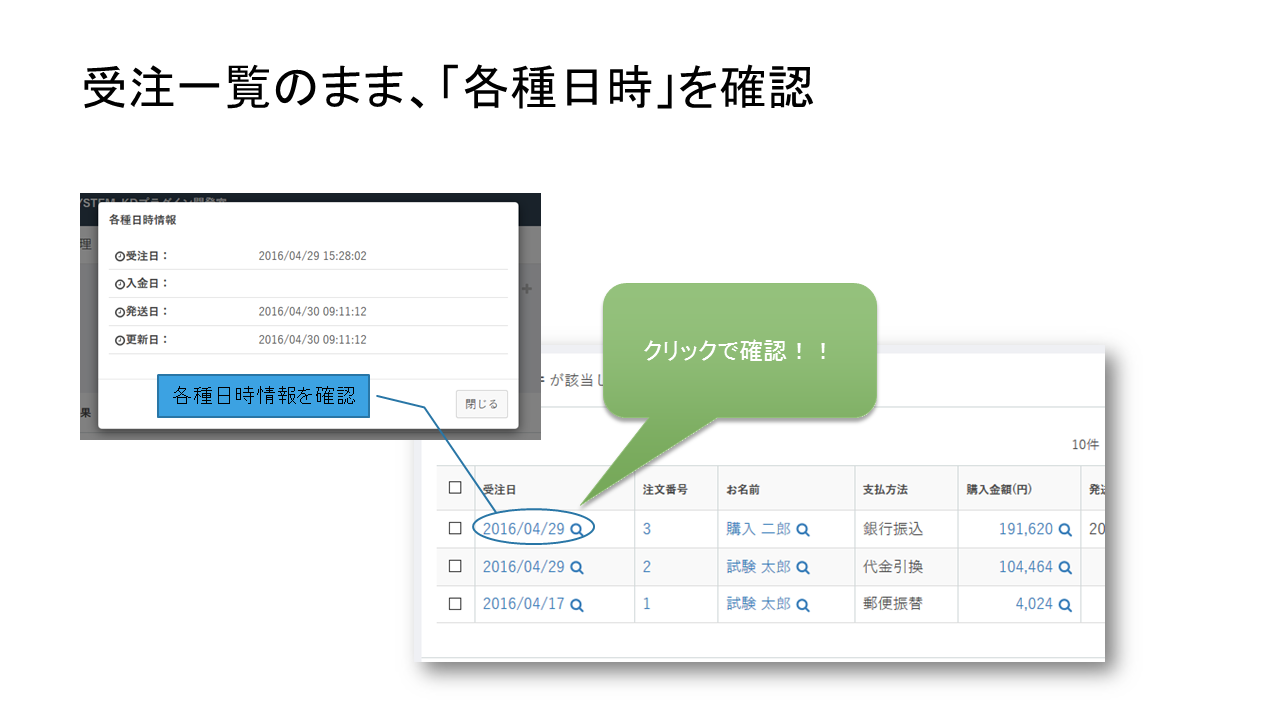Open the 10件 page-size selector
This screenshot has height=720, width=1280.
(x=1085, y=445)
